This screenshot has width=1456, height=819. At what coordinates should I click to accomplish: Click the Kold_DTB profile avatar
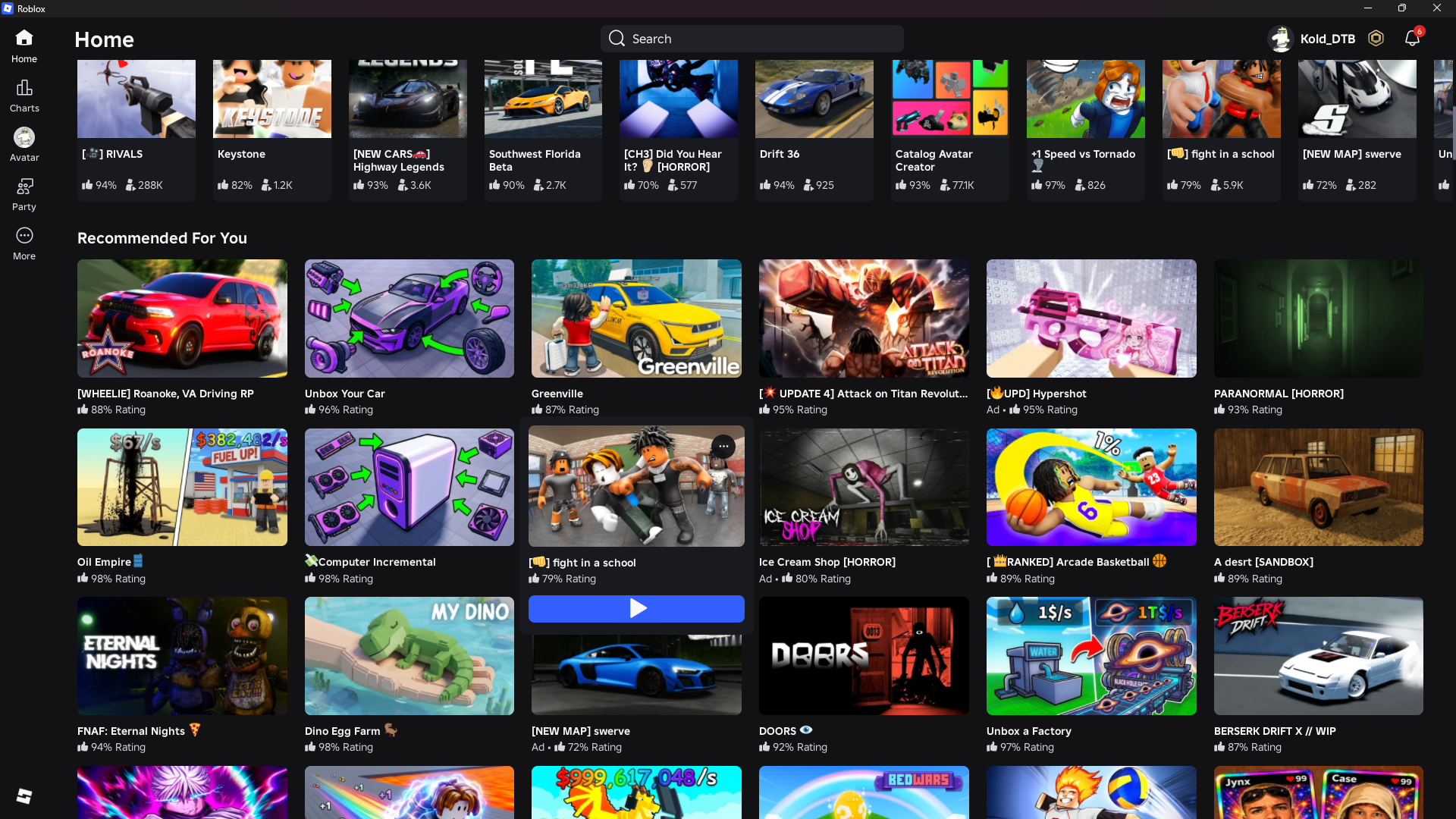[1281, 39]
